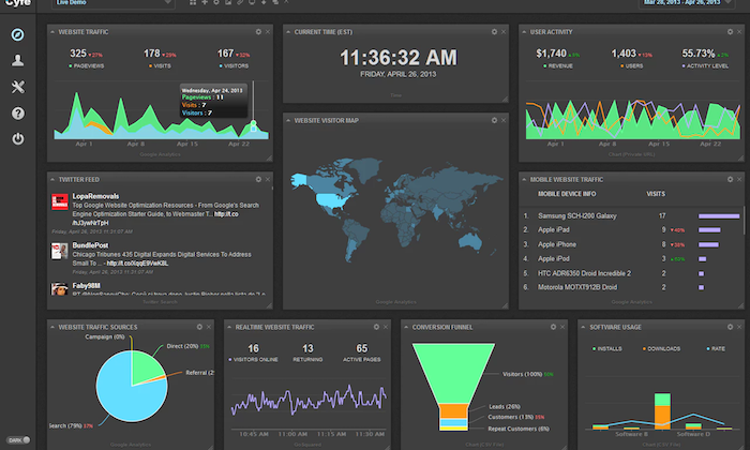
Task: Open the tools wrench icon in sidebar
Action: click(18, 87)
